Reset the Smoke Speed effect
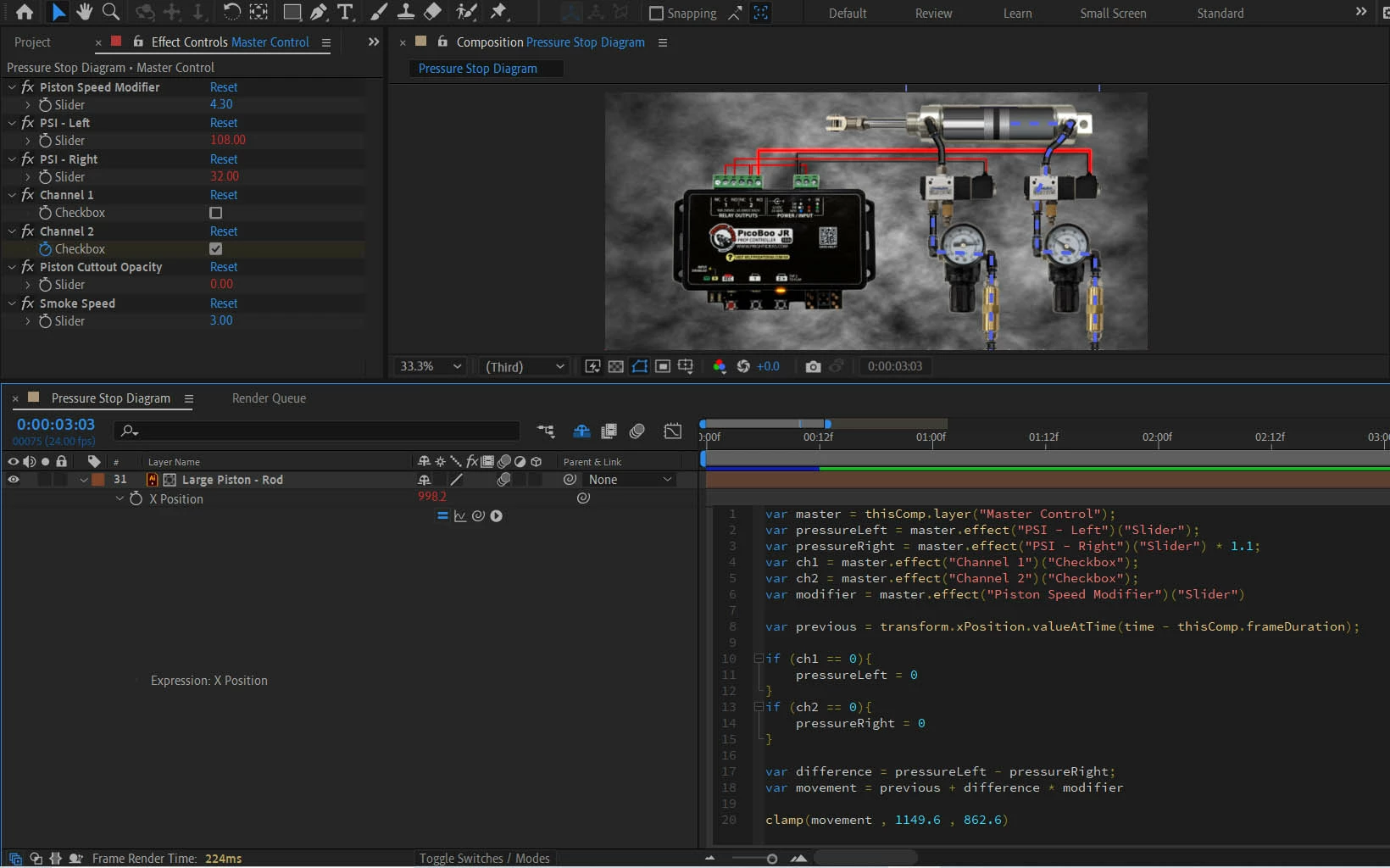1390x868 pixels. (224, 303)
